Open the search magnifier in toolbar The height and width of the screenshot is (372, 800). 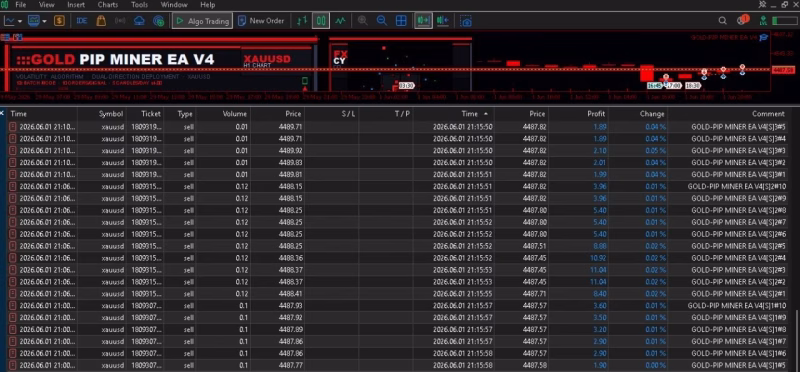(722, 21)
